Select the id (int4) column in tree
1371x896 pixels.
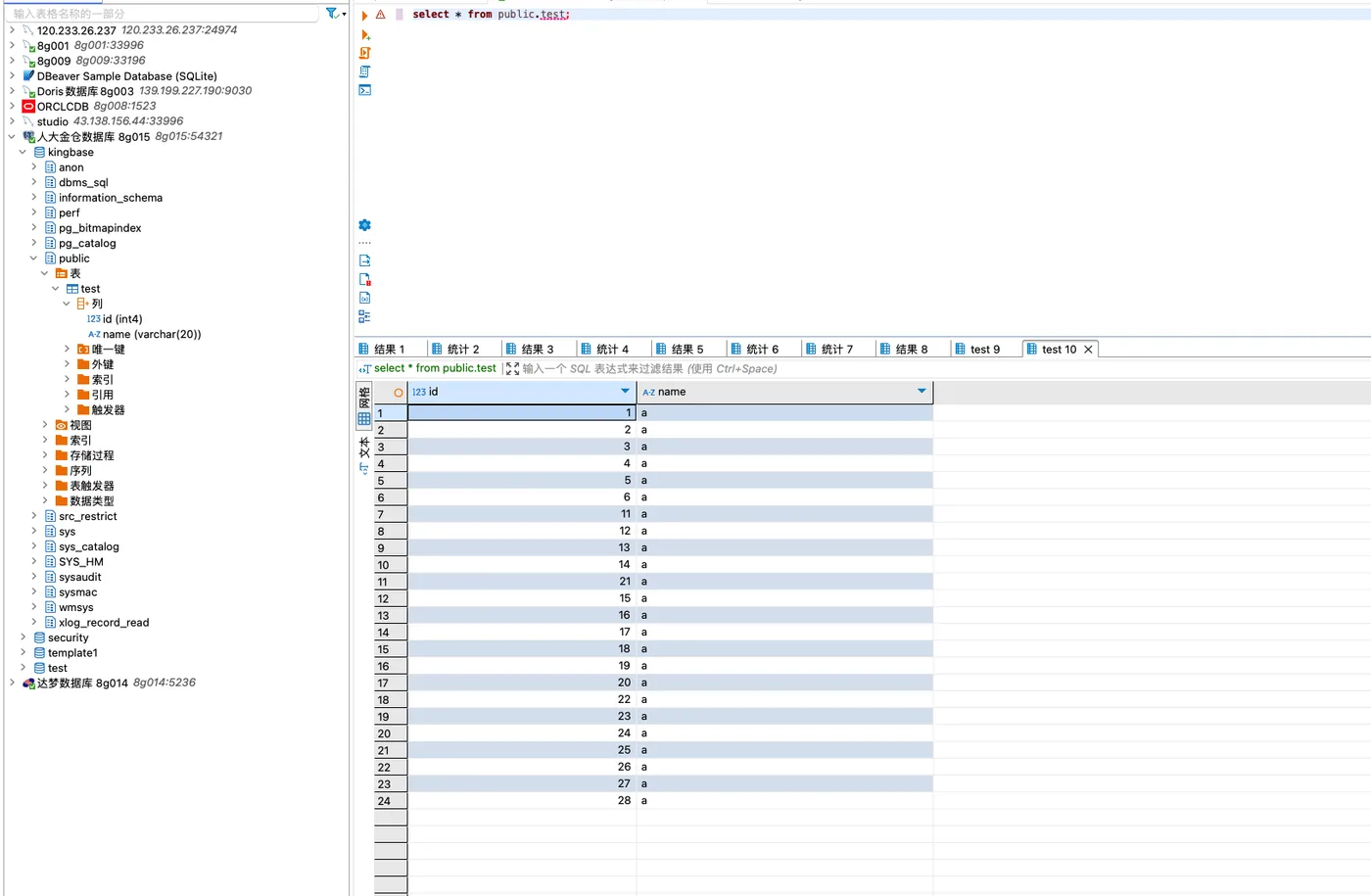click(115, 319)
